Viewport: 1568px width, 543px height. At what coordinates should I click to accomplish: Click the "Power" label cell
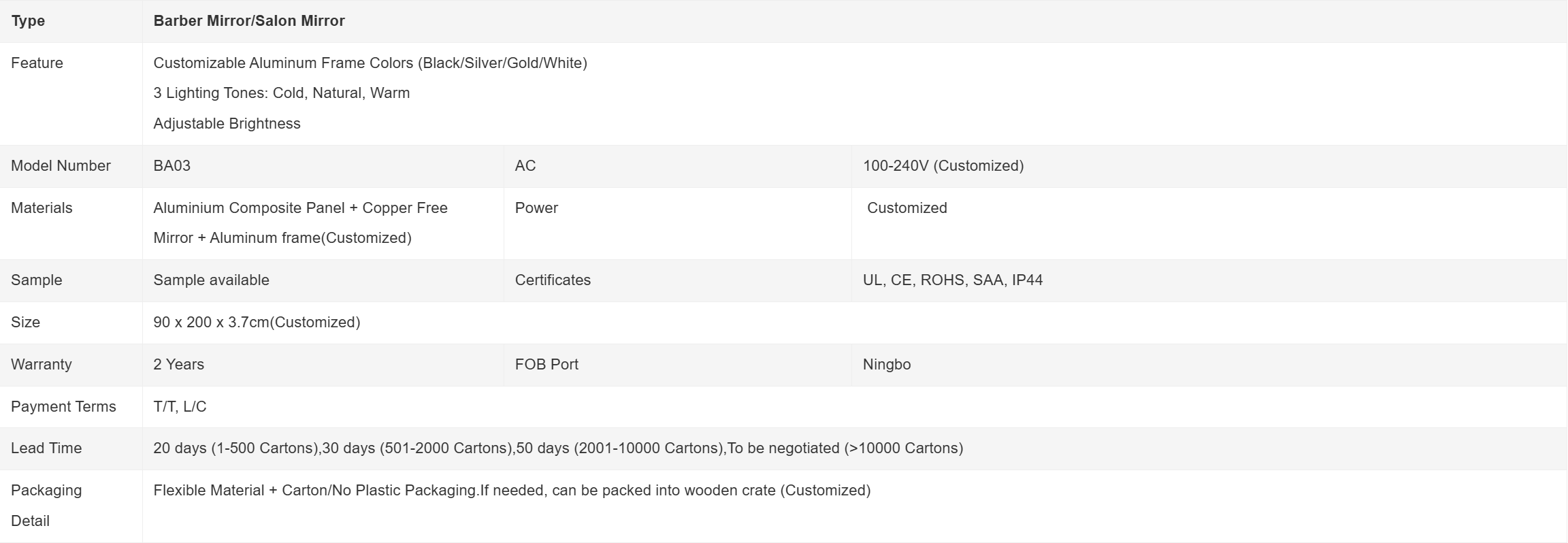coord(536,208)
